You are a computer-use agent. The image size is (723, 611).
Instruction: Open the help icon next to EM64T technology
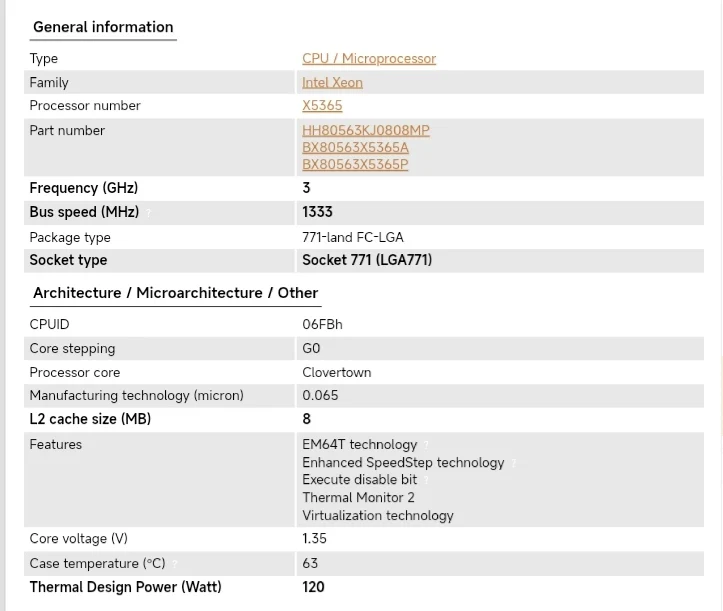pos(426,445)
